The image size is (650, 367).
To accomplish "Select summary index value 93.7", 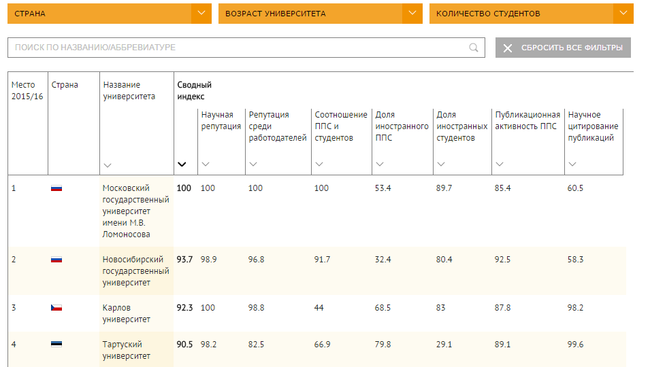I will (x=184, y=260).
